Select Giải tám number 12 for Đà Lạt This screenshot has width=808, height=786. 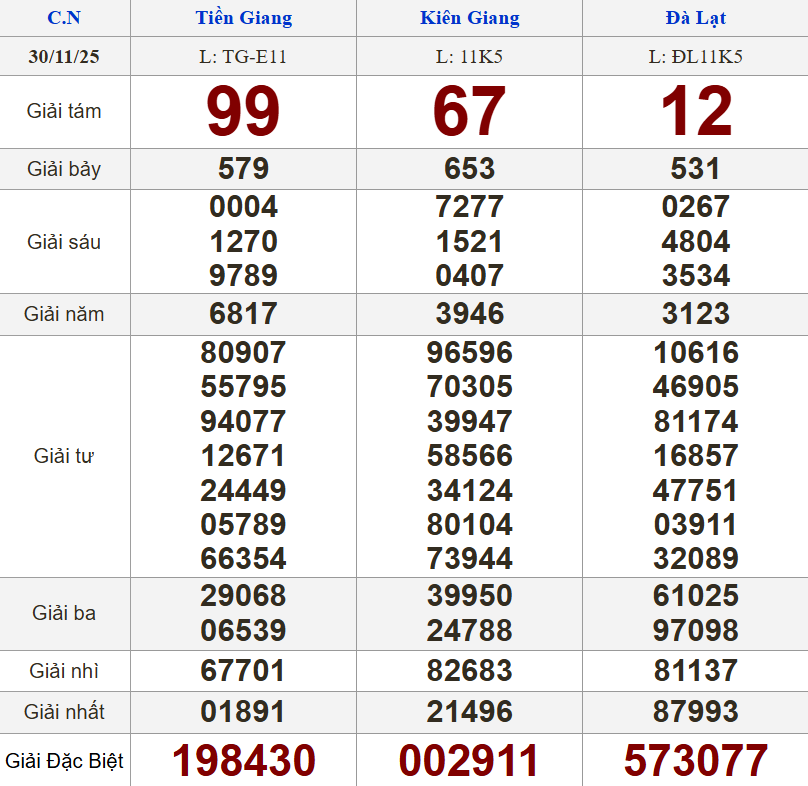(x=694, y=111)
